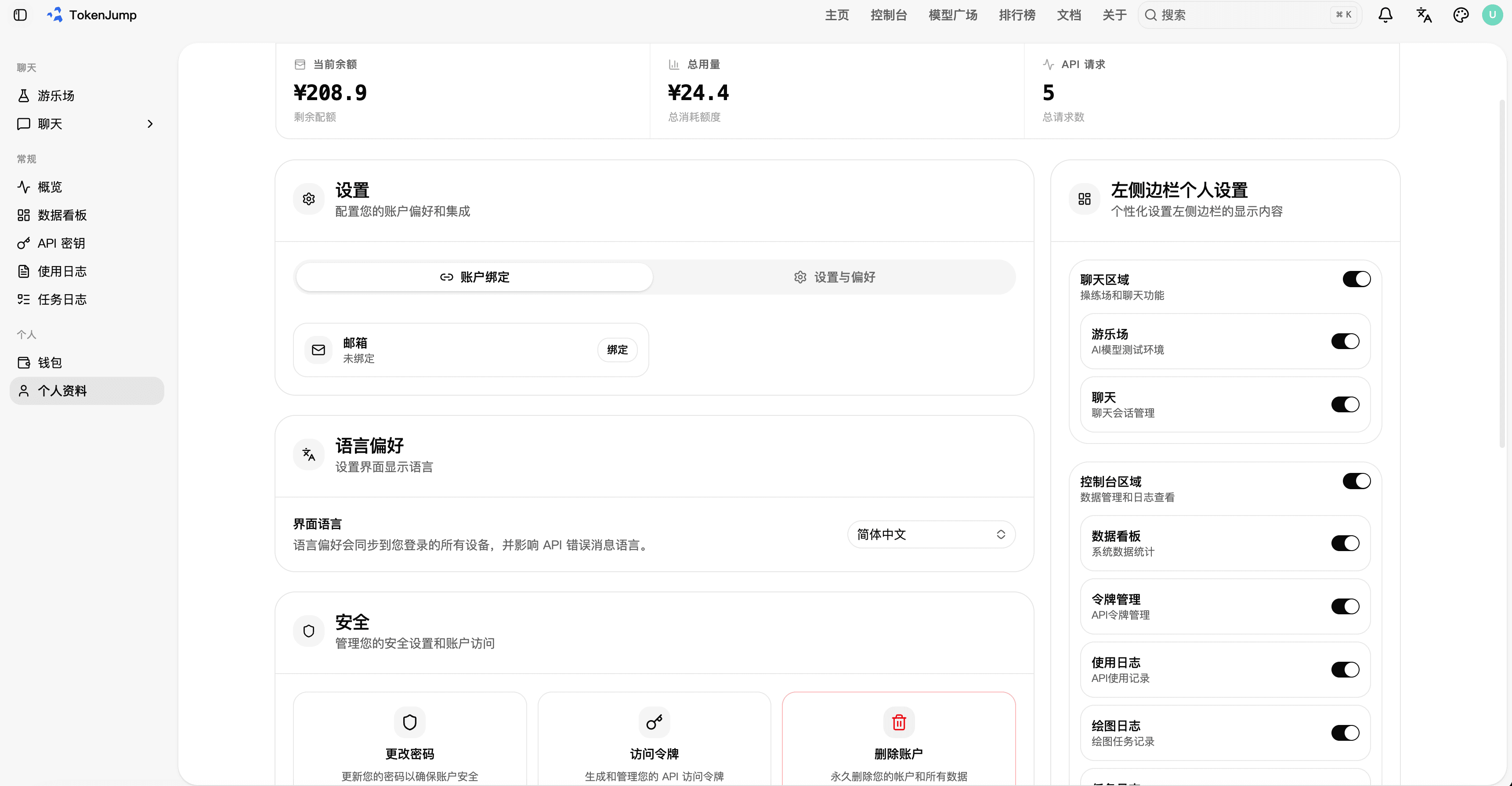Open 模型广场 in the top navigation

pyautogui.click(x=953, y=14)
